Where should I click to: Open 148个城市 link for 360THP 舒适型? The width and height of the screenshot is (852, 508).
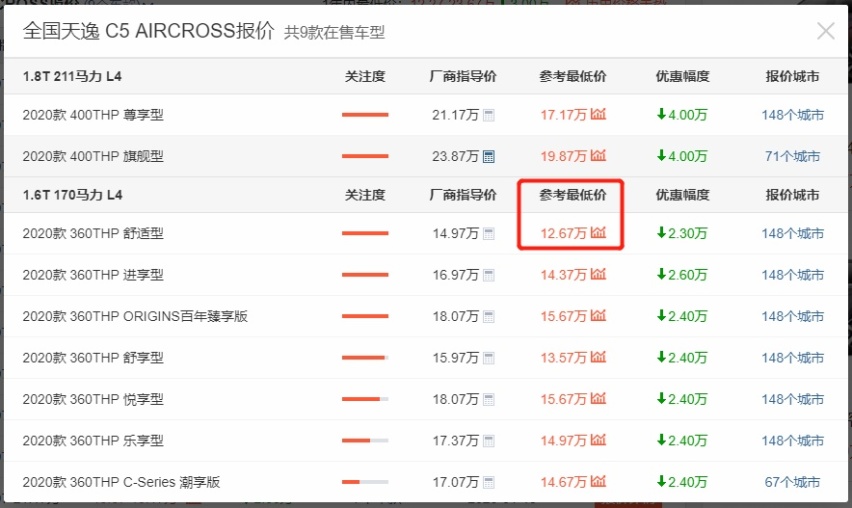pos(792,234)
